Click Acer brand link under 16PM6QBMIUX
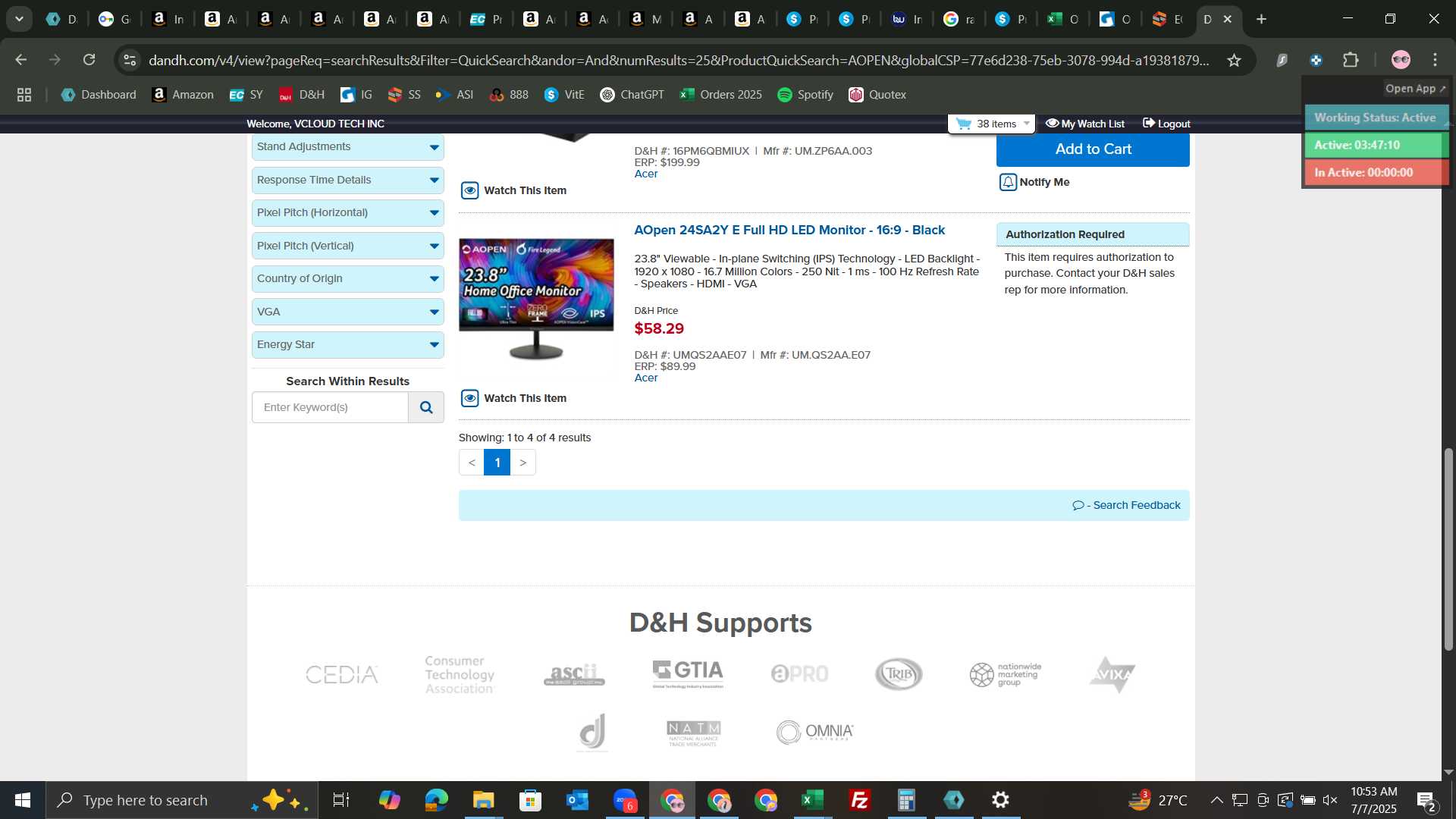 646,174
